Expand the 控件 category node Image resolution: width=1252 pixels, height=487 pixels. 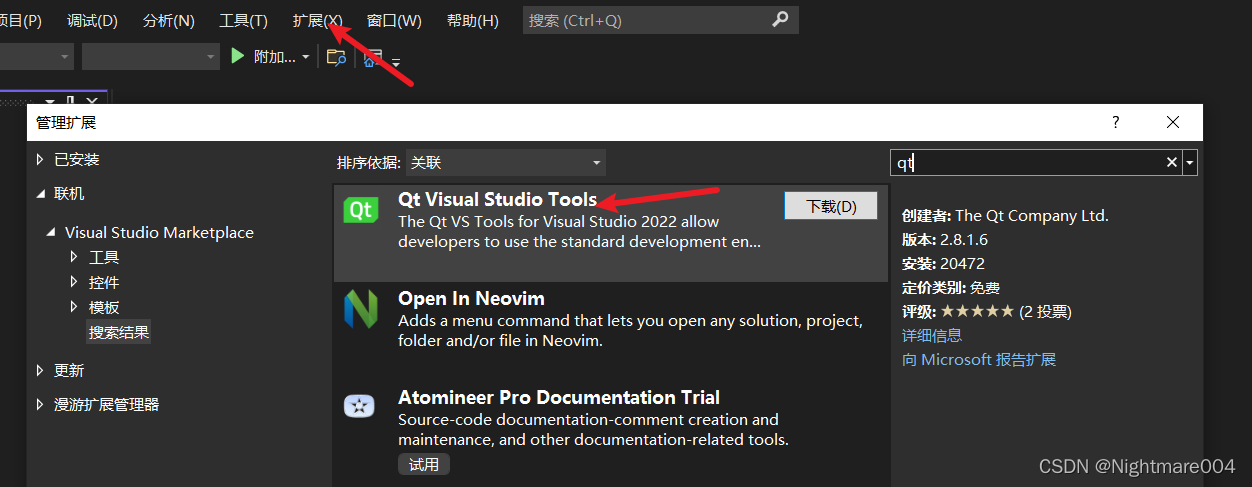(74, 282)
